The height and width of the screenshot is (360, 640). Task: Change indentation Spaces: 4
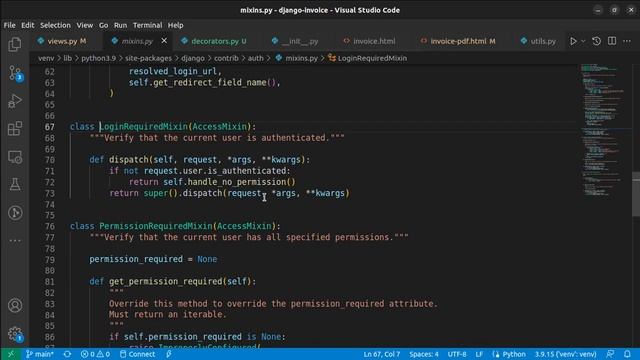click(x=424, y=354)
